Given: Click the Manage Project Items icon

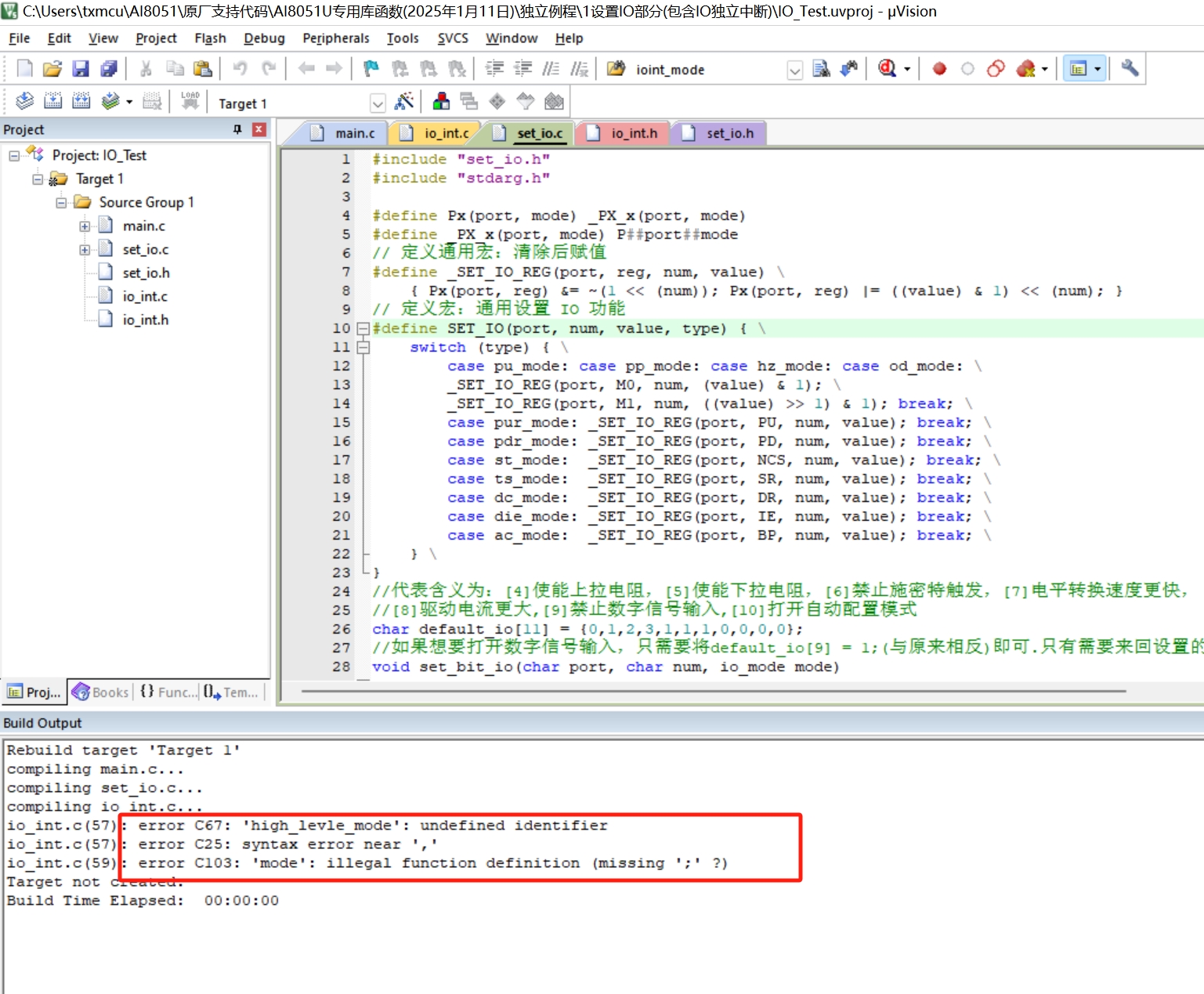Looking at the screenshot, I should click(x=441, y=102).
